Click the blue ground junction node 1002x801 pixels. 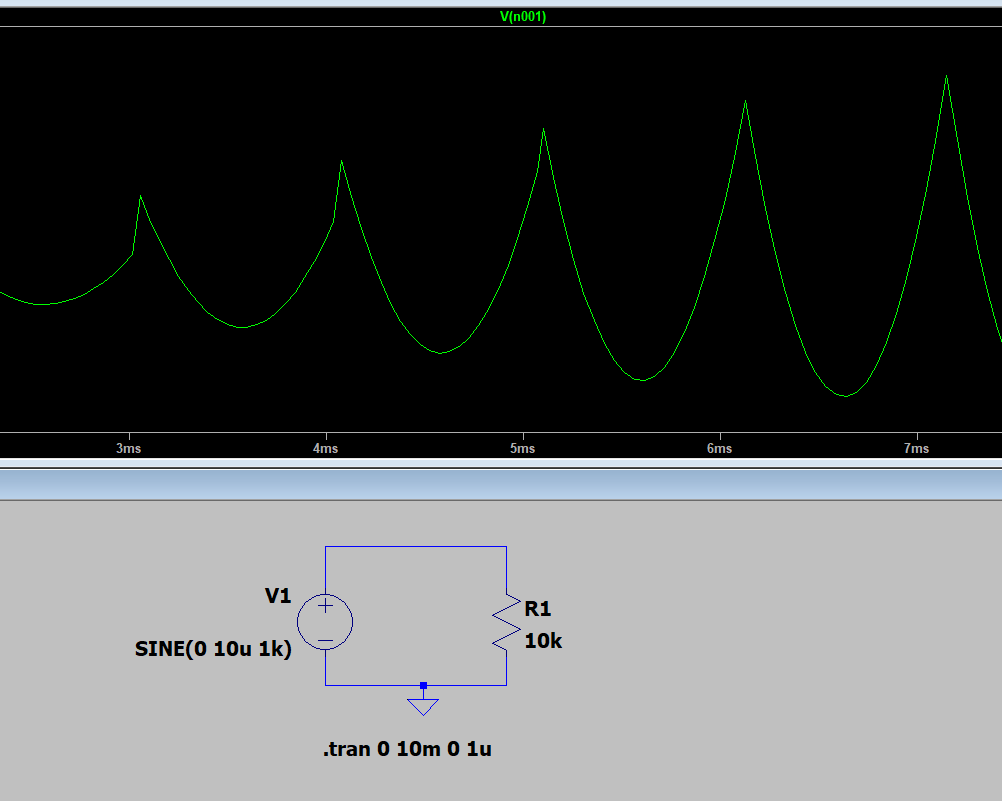pyautogui.click(x=423, y=685)
